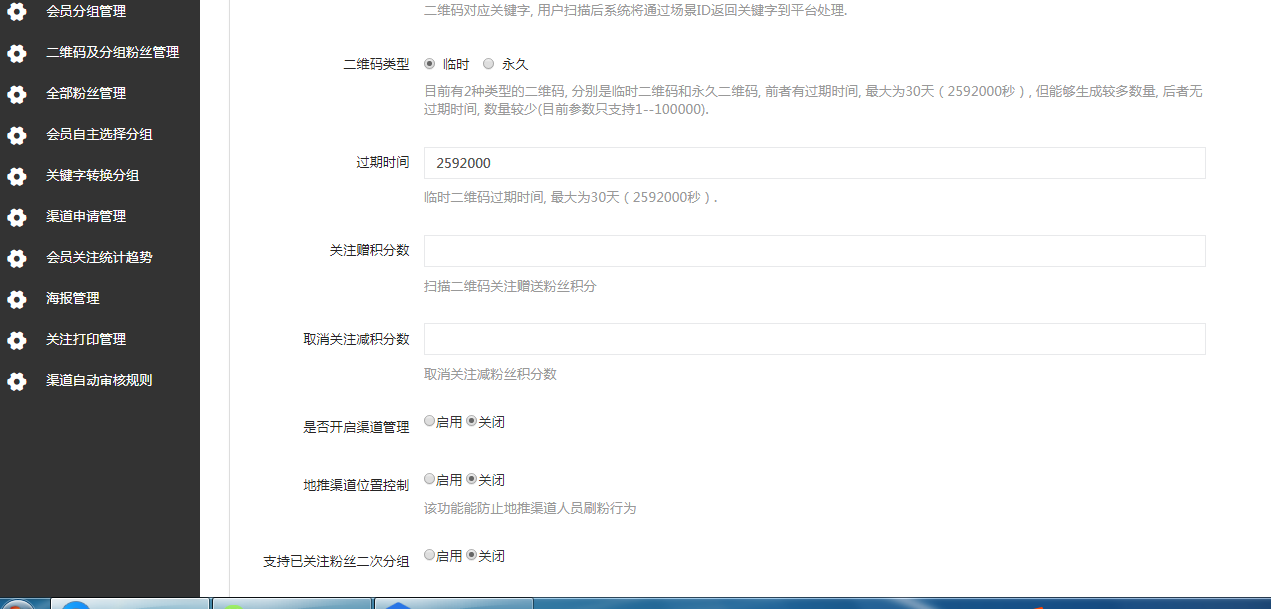Click the hint text 取消关注减粉丝积分数

(x=490, y=374)
